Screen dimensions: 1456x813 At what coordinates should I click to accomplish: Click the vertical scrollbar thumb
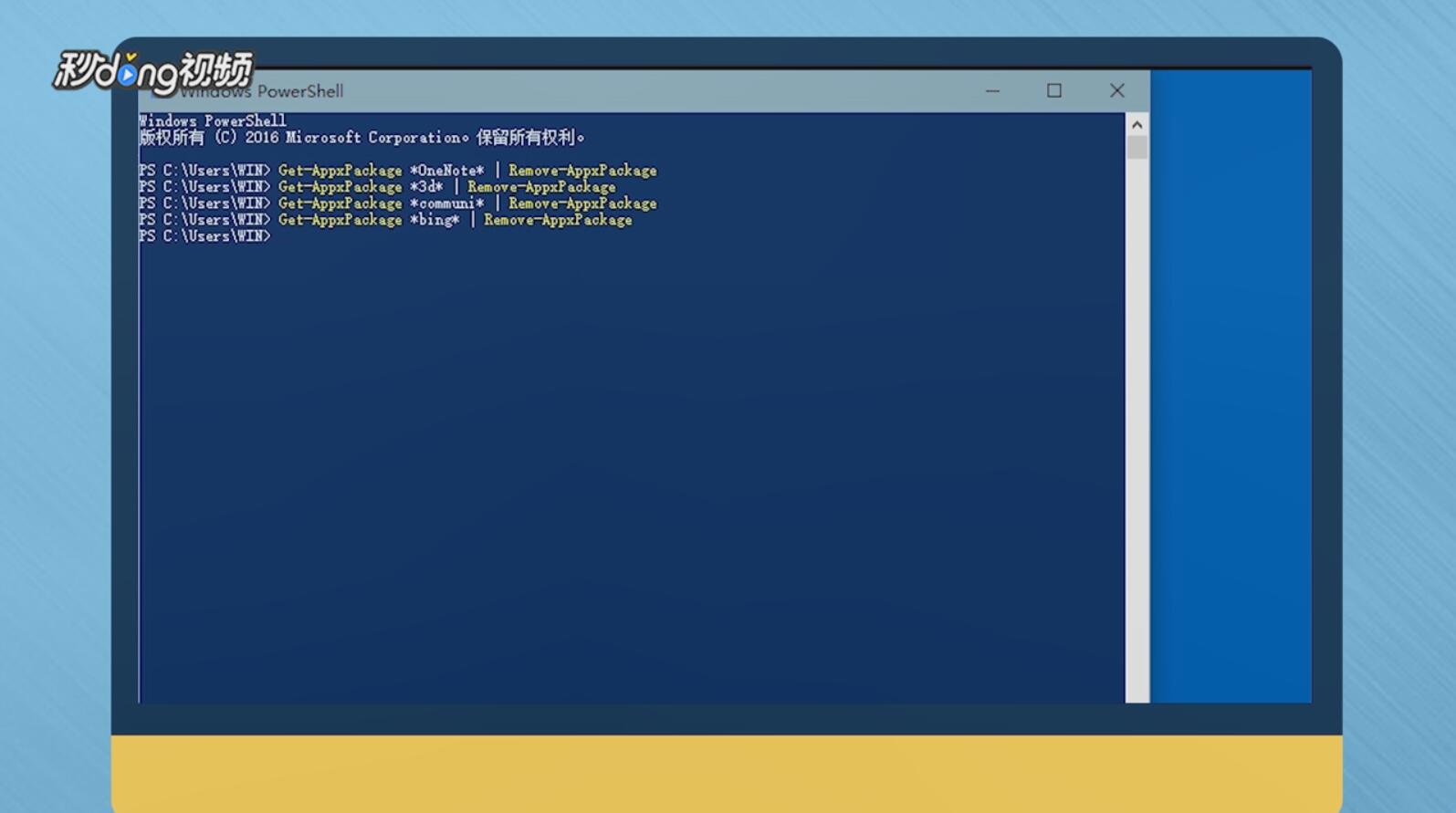click(x=1137, y=147)
